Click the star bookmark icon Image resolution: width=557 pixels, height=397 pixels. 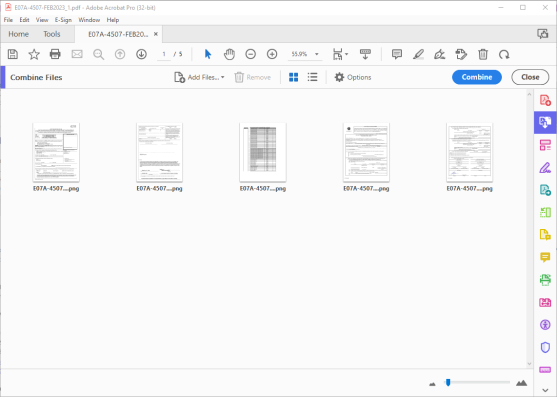pos(34,54)
